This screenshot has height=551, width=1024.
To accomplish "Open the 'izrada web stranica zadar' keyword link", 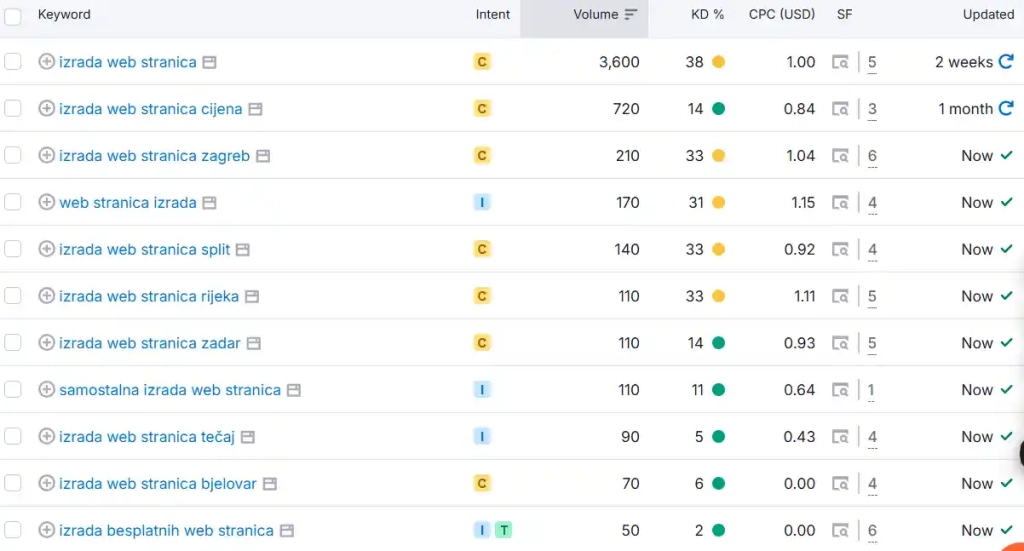I will (x=149, y=343).
